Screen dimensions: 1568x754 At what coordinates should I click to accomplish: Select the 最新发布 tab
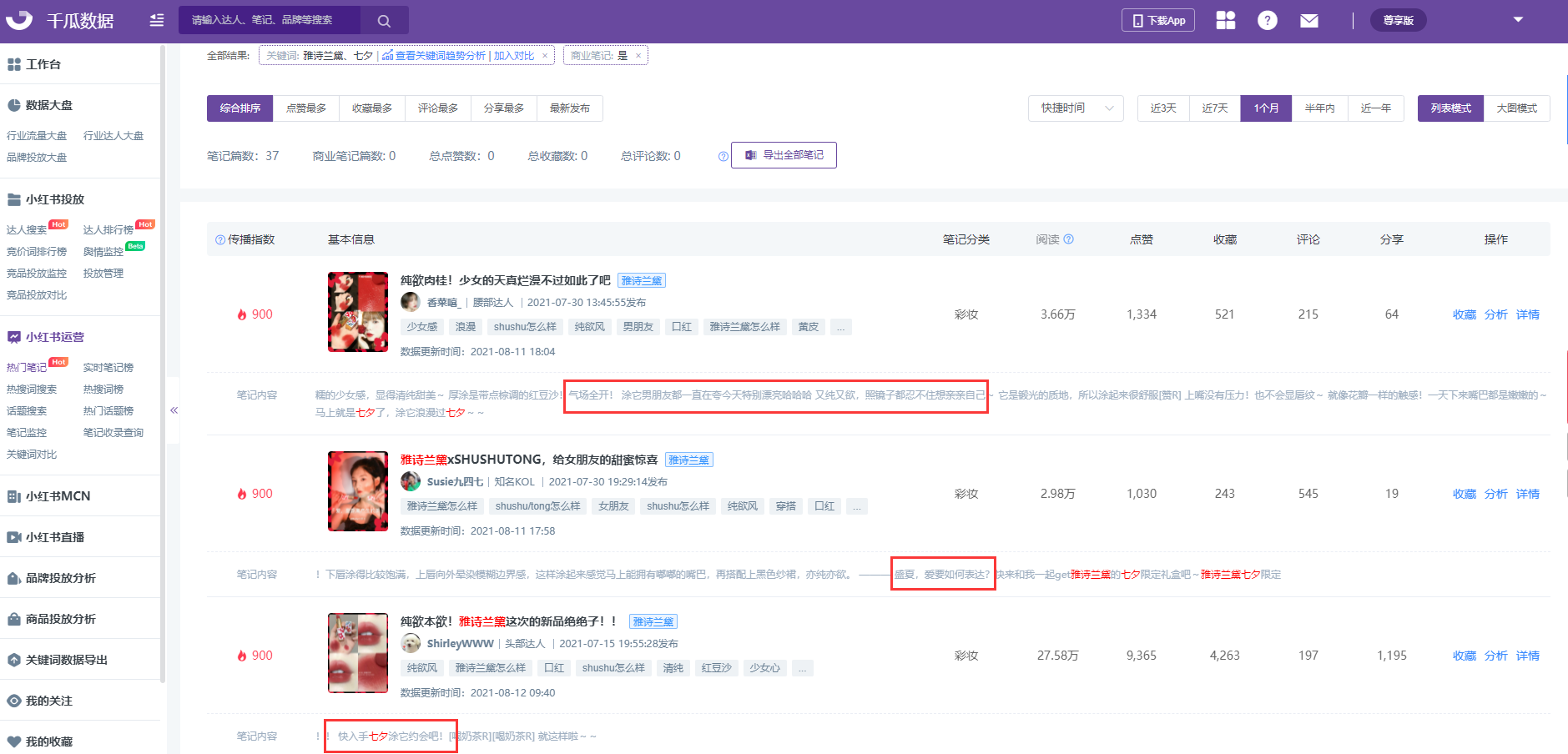pos(570,108)
